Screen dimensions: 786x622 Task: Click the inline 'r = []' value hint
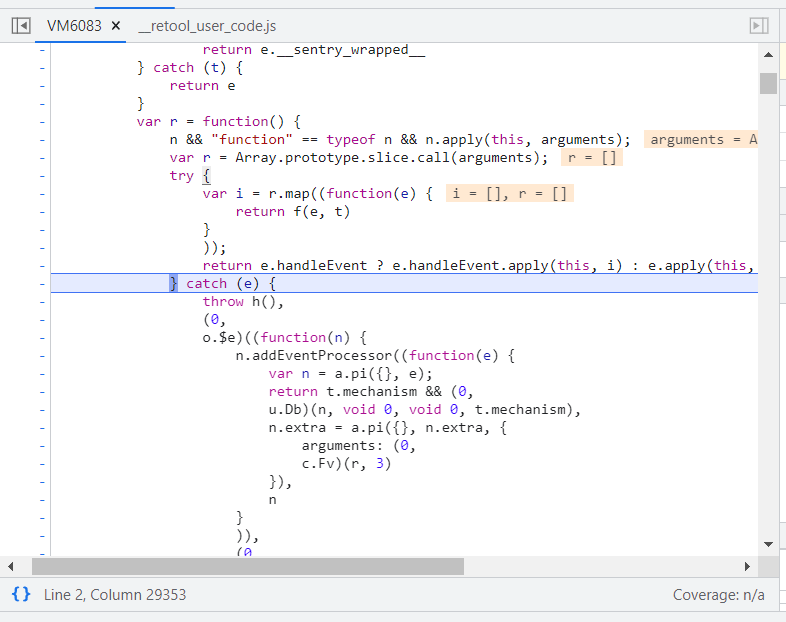592,158
